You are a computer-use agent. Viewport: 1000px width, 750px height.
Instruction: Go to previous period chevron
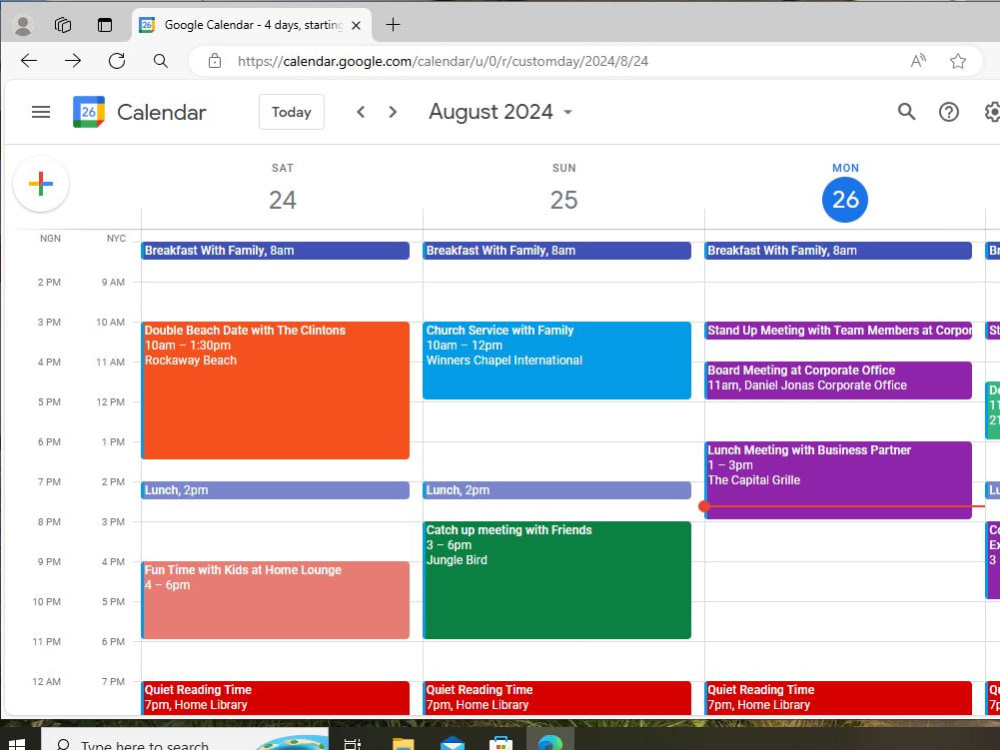(360, 112)
